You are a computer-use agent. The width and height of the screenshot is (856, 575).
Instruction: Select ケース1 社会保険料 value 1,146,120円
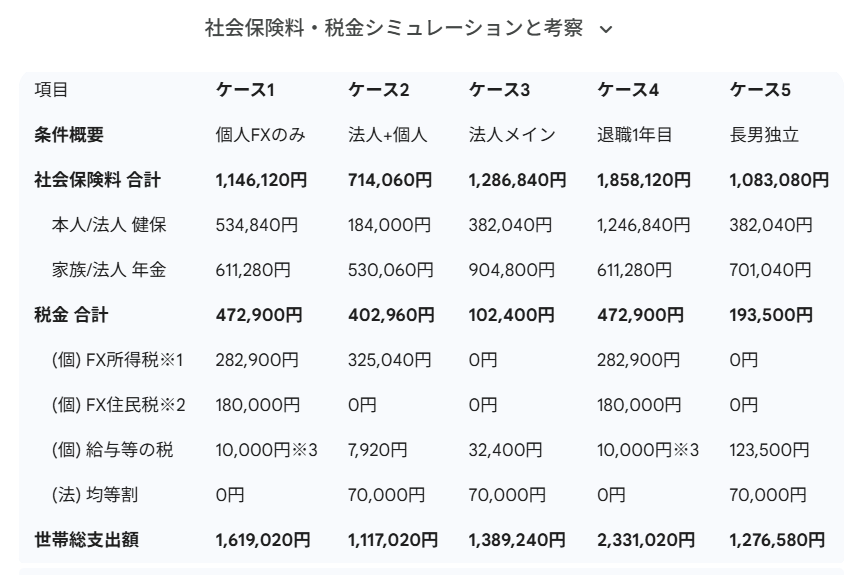pyautogui.click(x=262, y=180)
